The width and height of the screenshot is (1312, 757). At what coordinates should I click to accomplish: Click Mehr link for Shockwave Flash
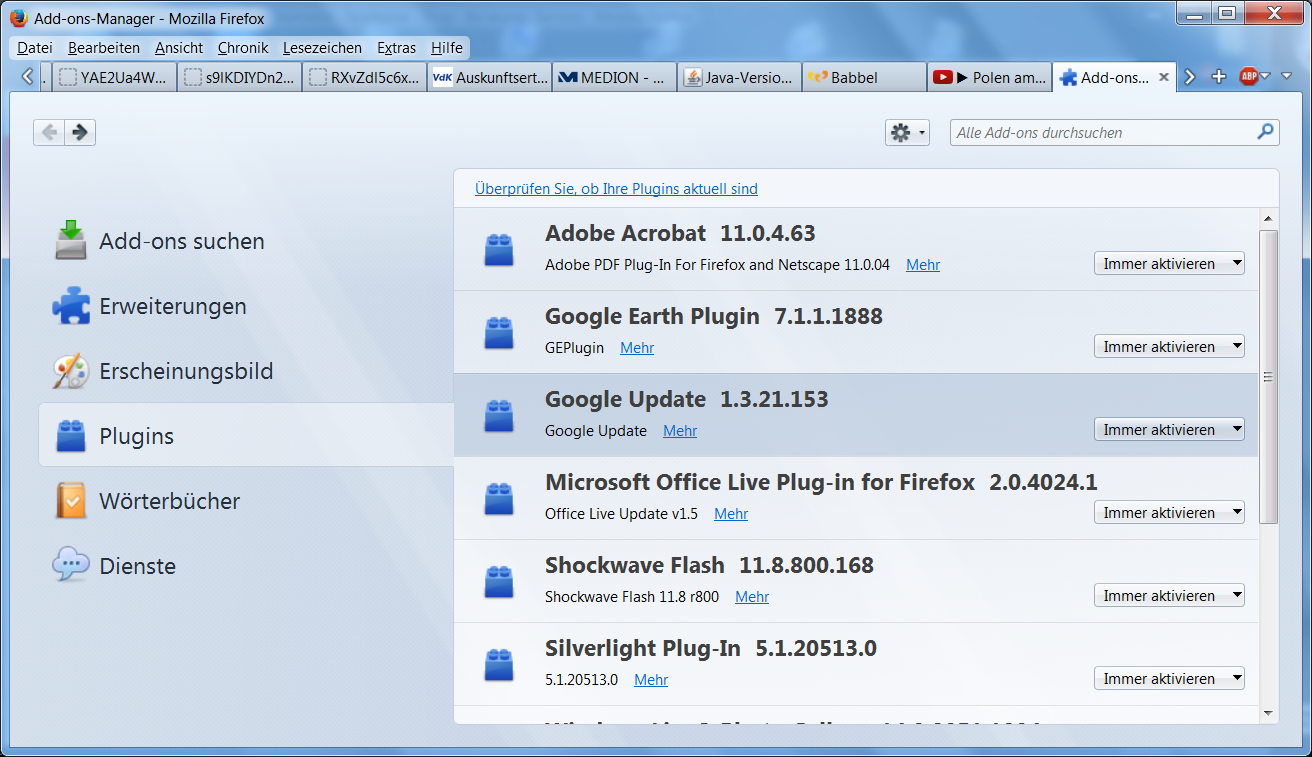coord(752,597)
